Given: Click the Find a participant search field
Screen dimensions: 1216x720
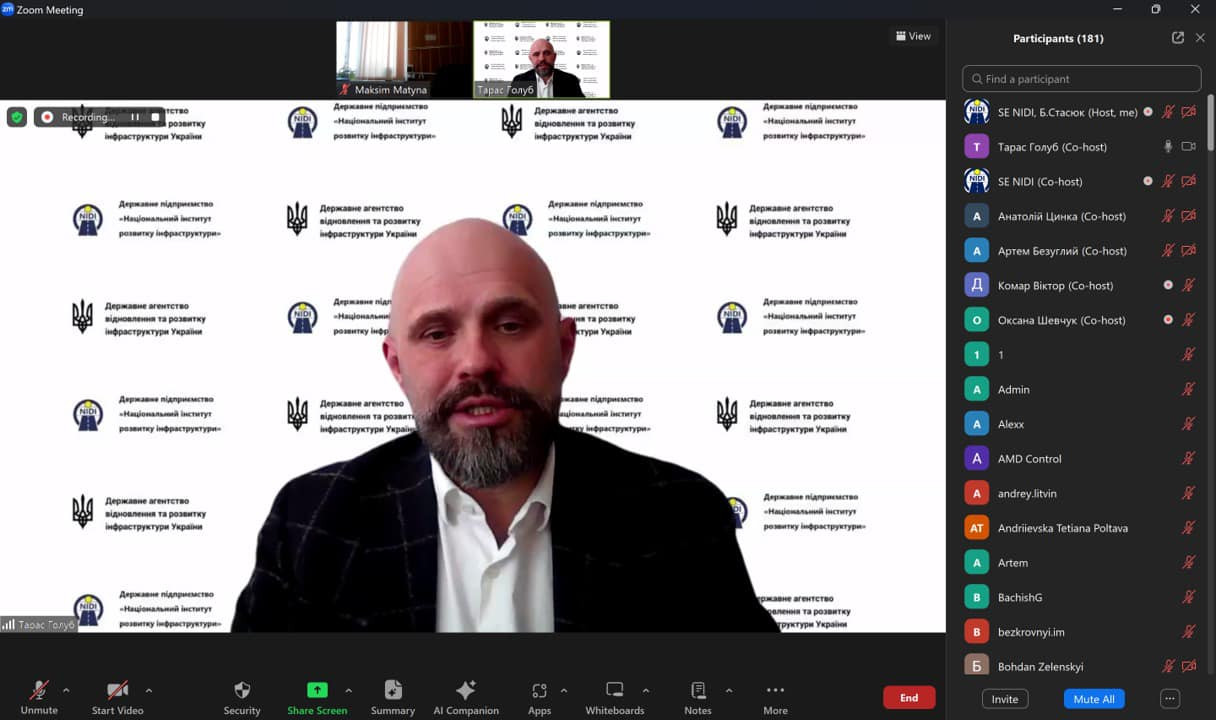Looking at the screenshot, I should click(x=1082, y=79).
